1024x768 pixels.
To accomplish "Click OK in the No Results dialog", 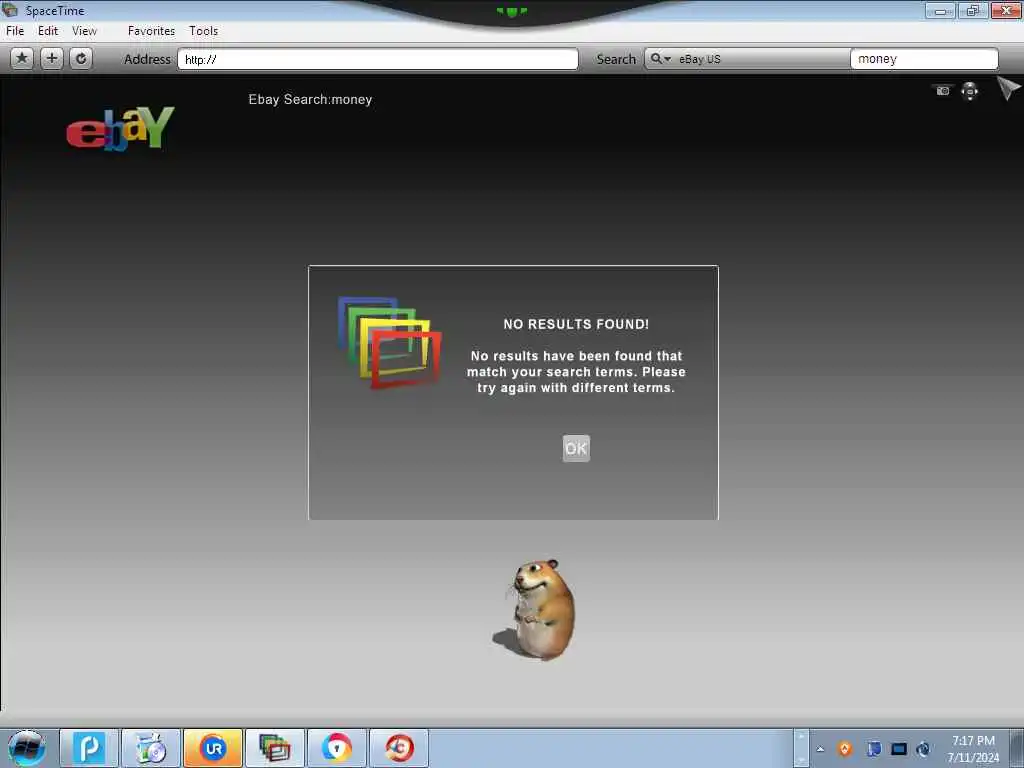I will (576, 449).
